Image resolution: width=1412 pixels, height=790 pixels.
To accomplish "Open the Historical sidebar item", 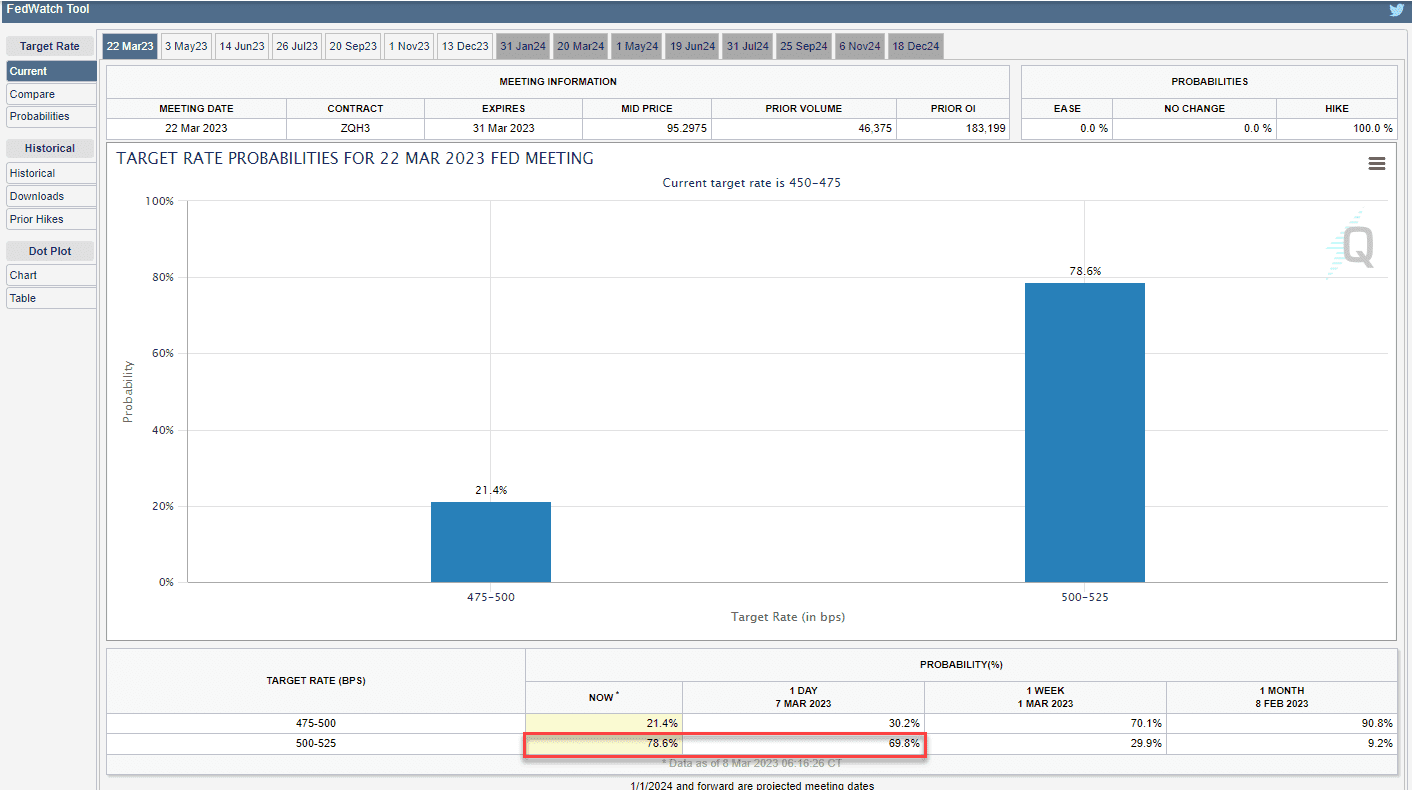I will [50, 173].
